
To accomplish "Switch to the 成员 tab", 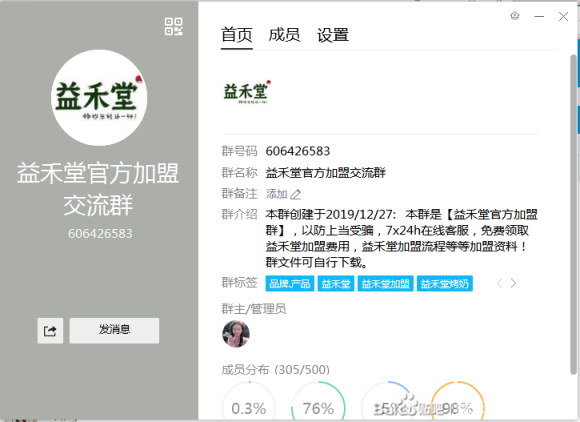I will pos(284,36).
